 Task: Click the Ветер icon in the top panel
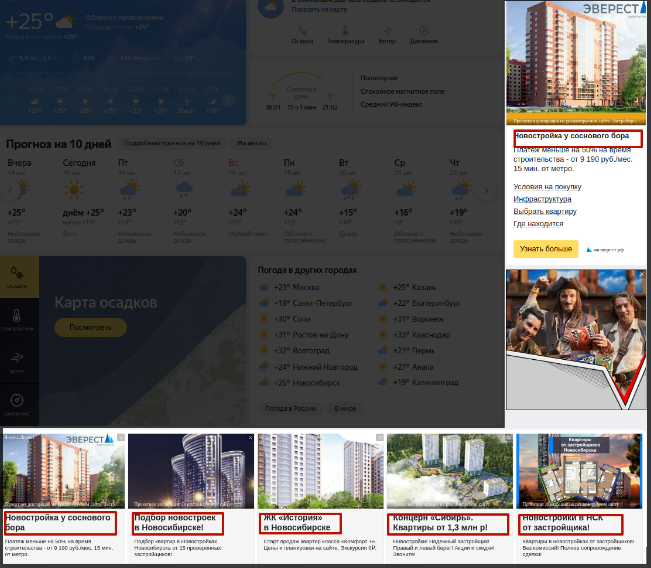[387, 31]
